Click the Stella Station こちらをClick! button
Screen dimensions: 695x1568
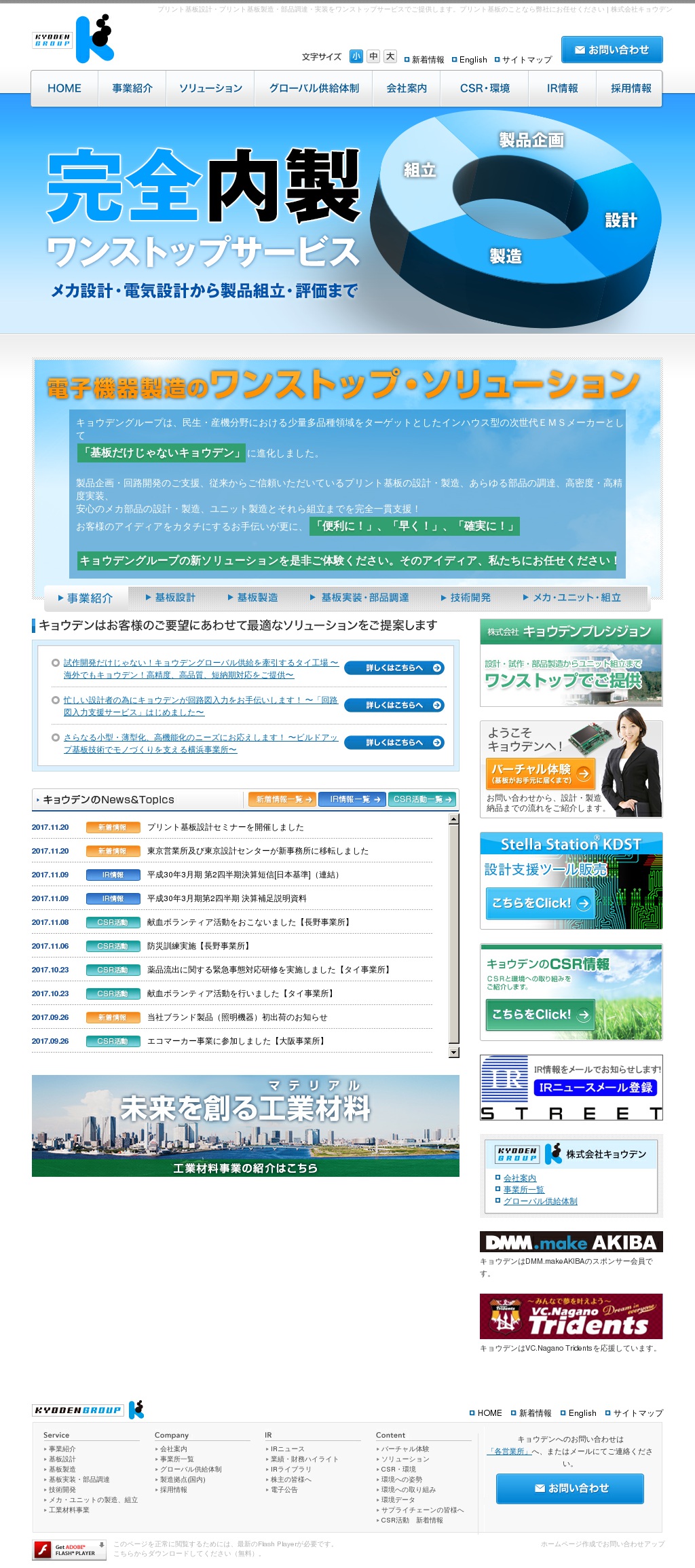pos(540,903)
